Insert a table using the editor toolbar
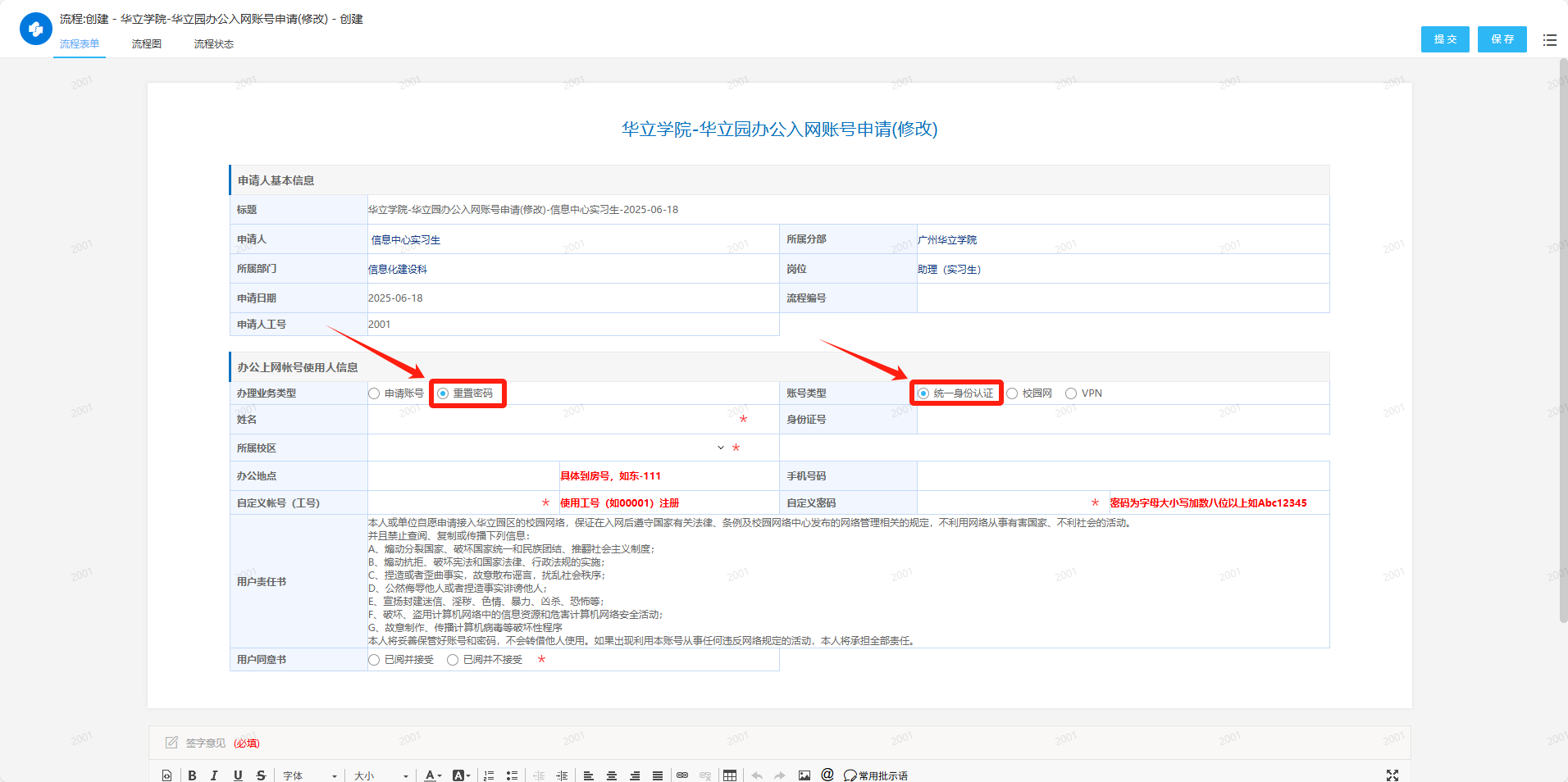 coord(730,775)
